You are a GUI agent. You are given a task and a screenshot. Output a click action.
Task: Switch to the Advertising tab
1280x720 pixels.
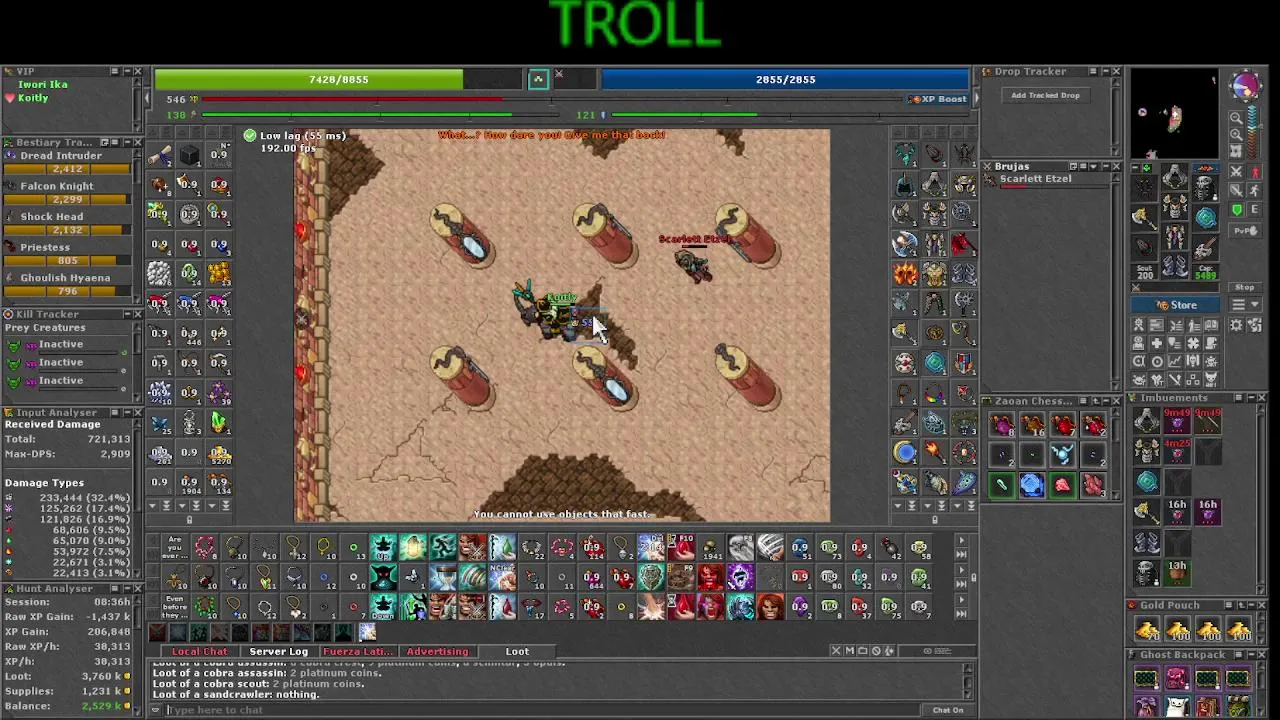[x=437, y=651]
